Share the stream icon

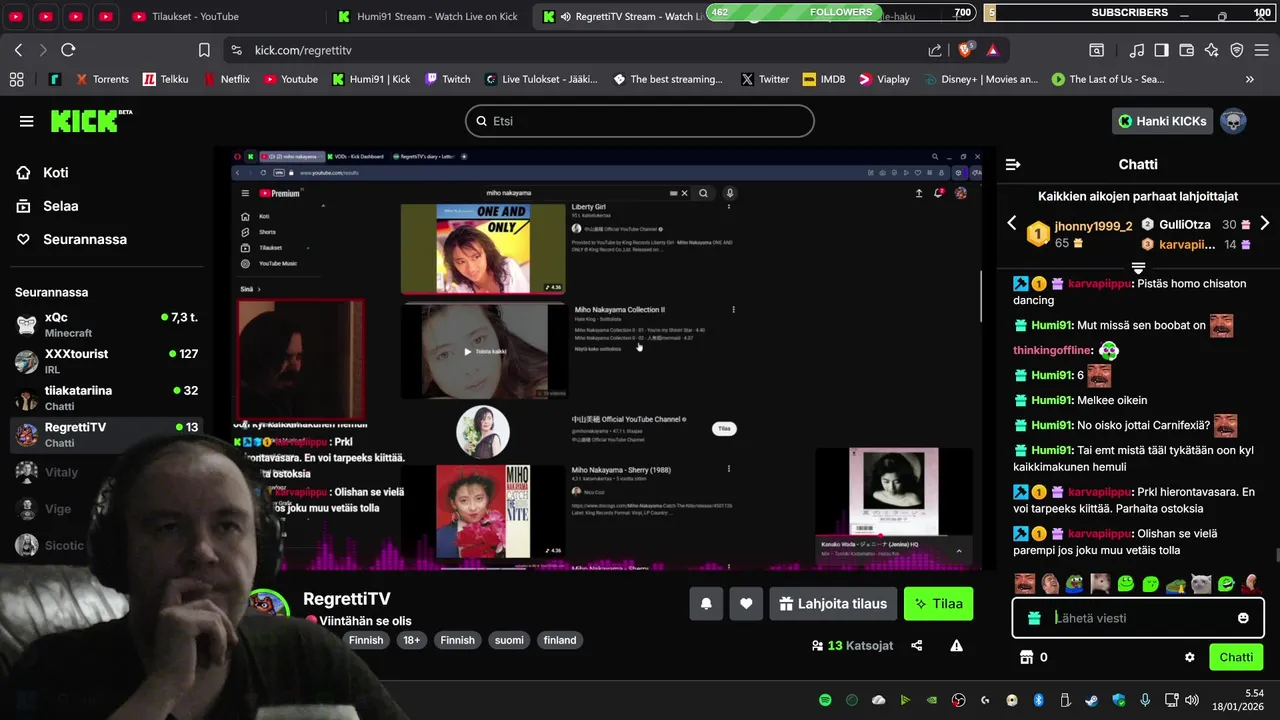(917, 646)
